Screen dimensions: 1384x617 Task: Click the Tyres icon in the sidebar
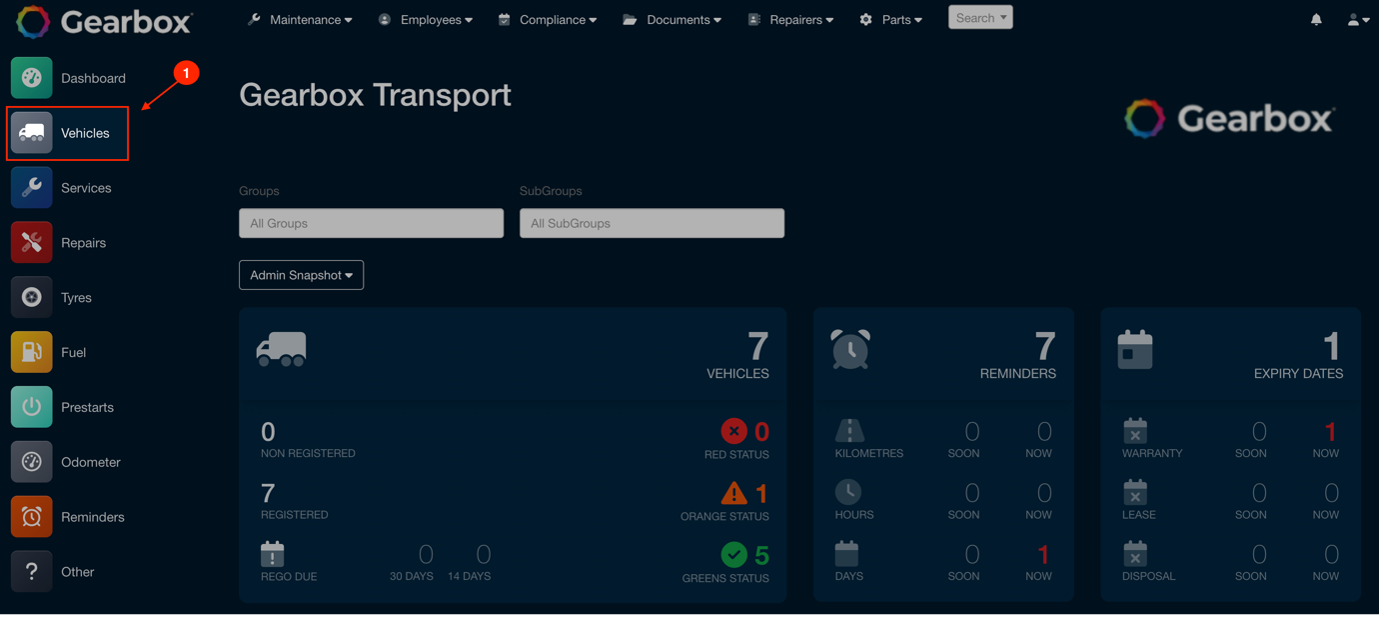pyautogui.click(x=31, y=297)
